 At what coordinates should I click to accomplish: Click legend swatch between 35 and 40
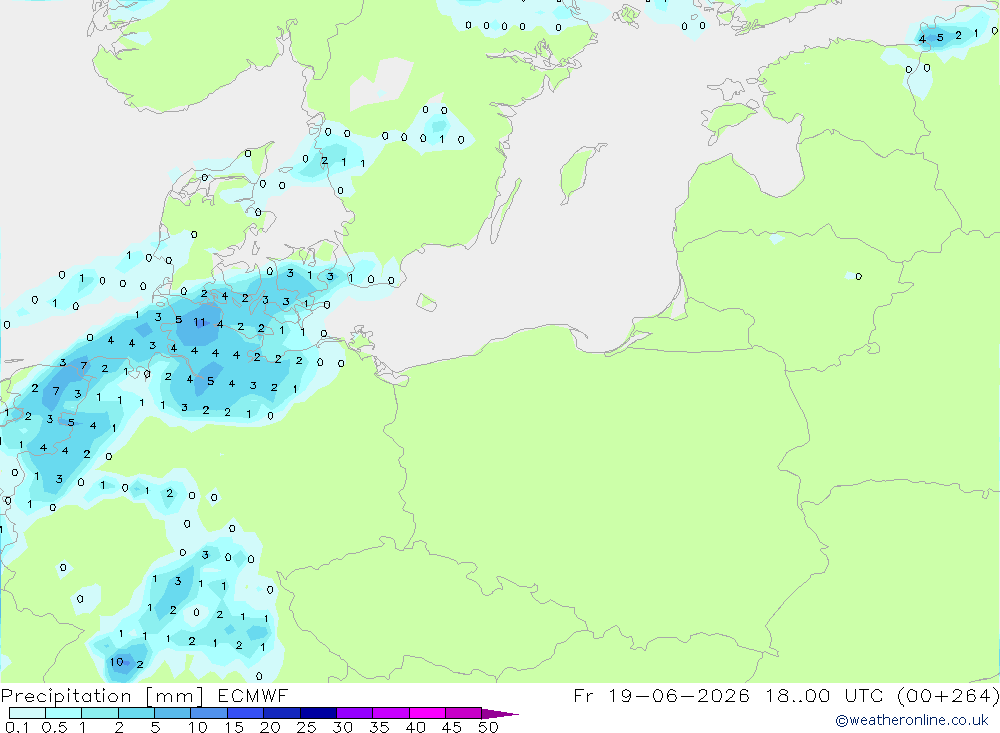pos(391,713)
